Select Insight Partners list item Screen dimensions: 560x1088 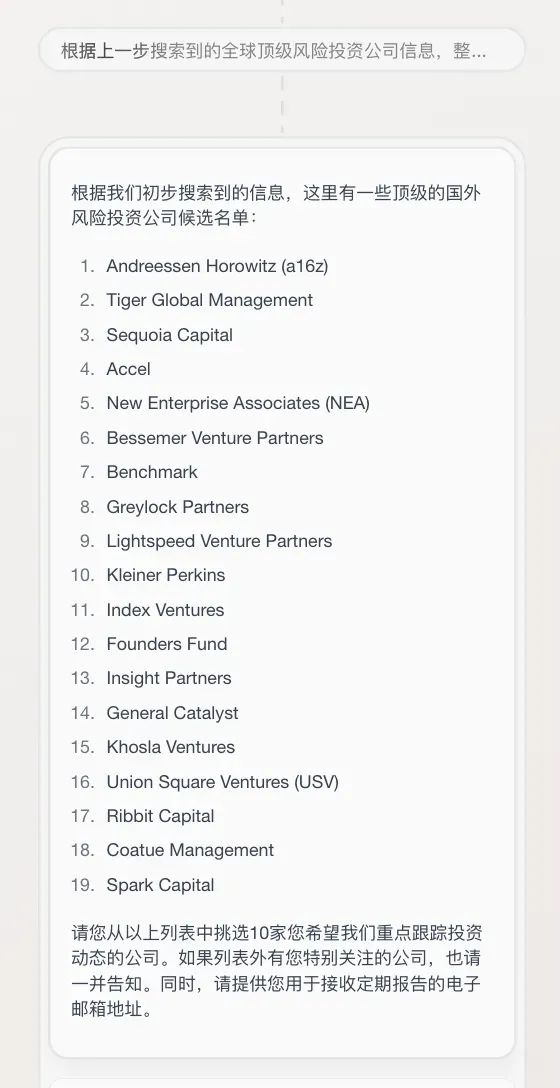coord(169,678)
